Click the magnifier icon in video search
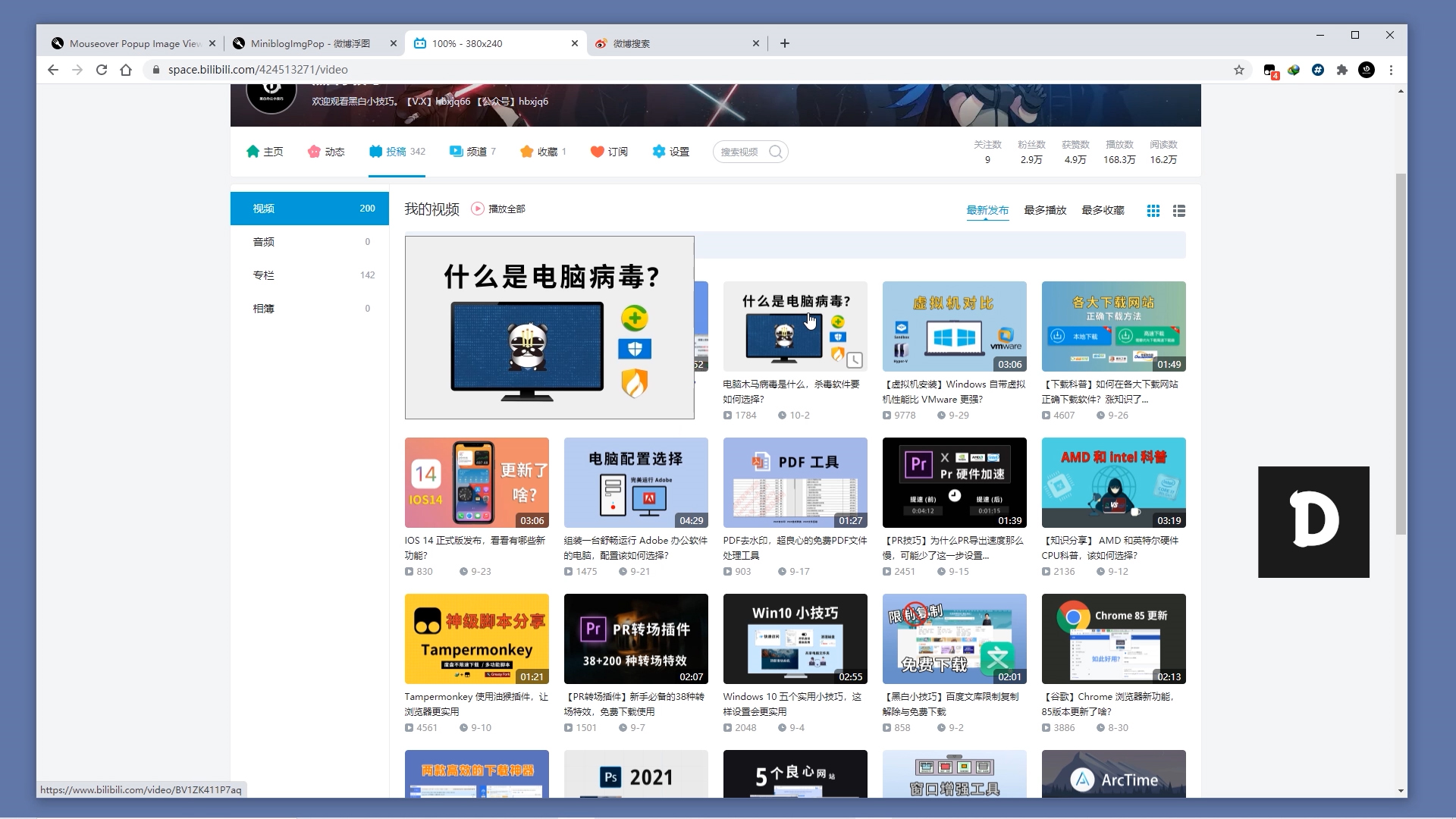Image resolution: width=1456 pixels, height=819 pixels. [775, 152]
